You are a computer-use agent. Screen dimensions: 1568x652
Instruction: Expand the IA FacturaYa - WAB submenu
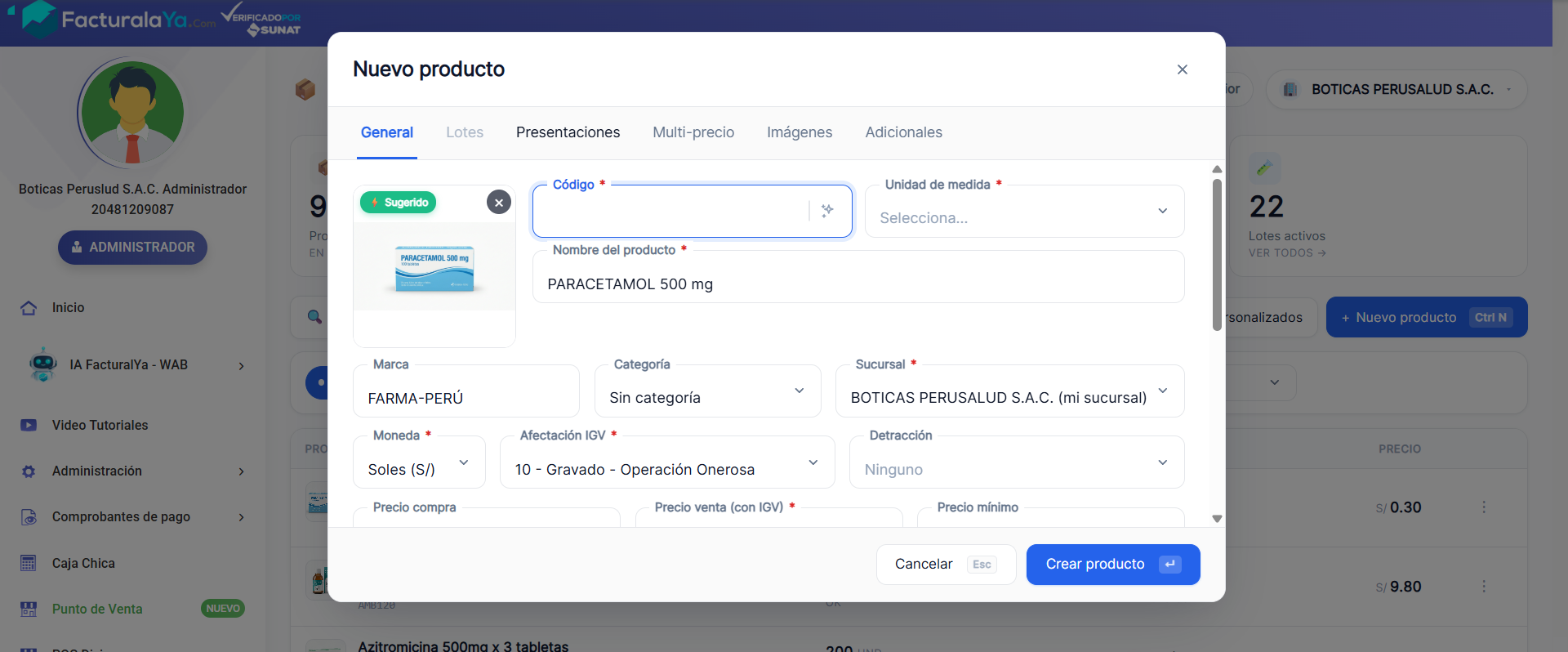click(241, 366)
